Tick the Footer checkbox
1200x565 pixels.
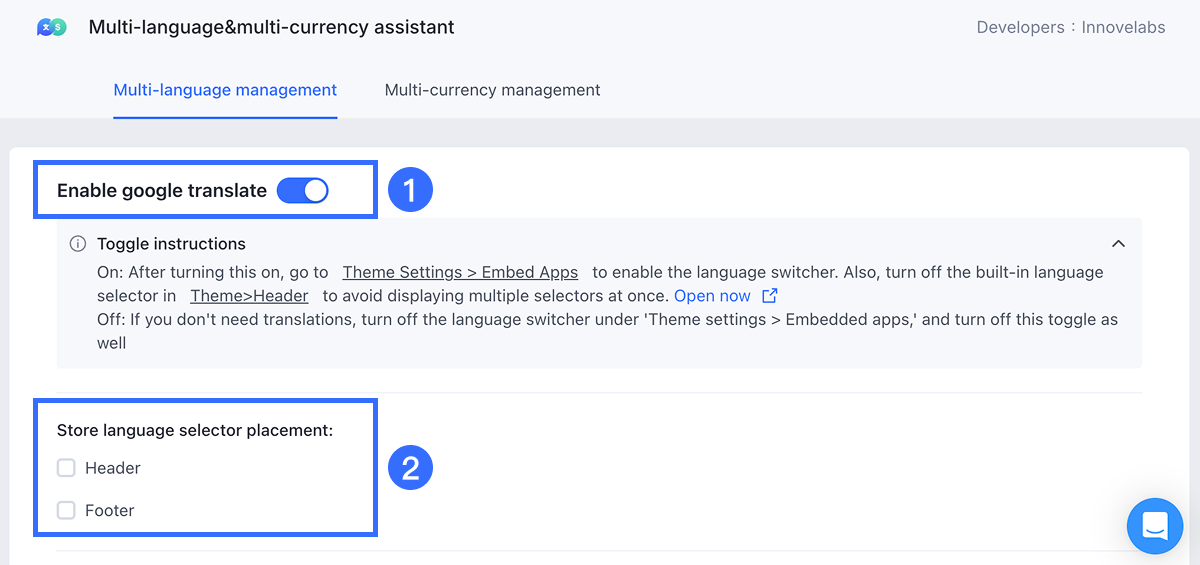pos(66,510)
